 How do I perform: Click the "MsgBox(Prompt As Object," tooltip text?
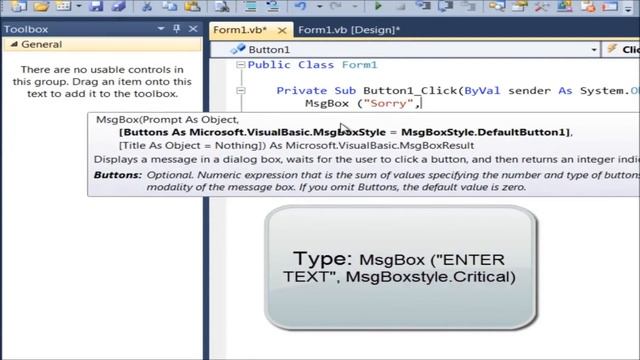[x=167, y=120]
